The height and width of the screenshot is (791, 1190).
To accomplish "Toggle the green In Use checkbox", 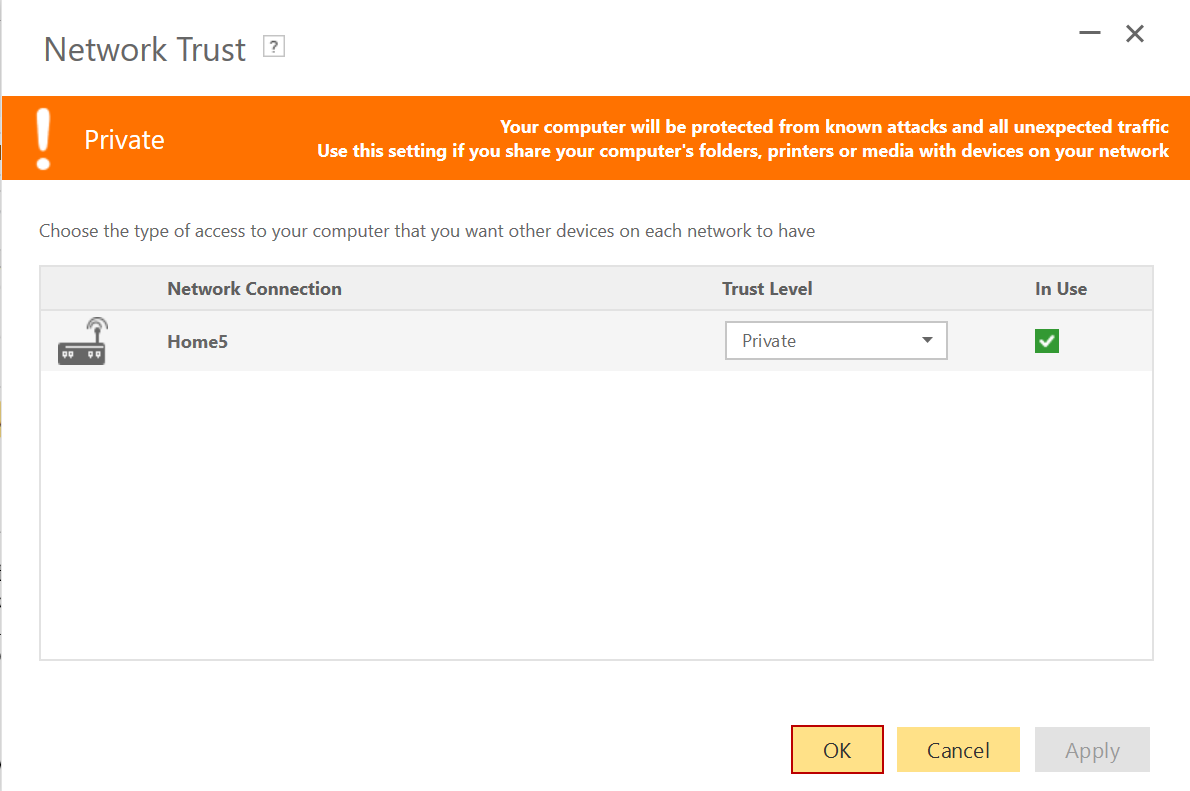I will 1047,342.
